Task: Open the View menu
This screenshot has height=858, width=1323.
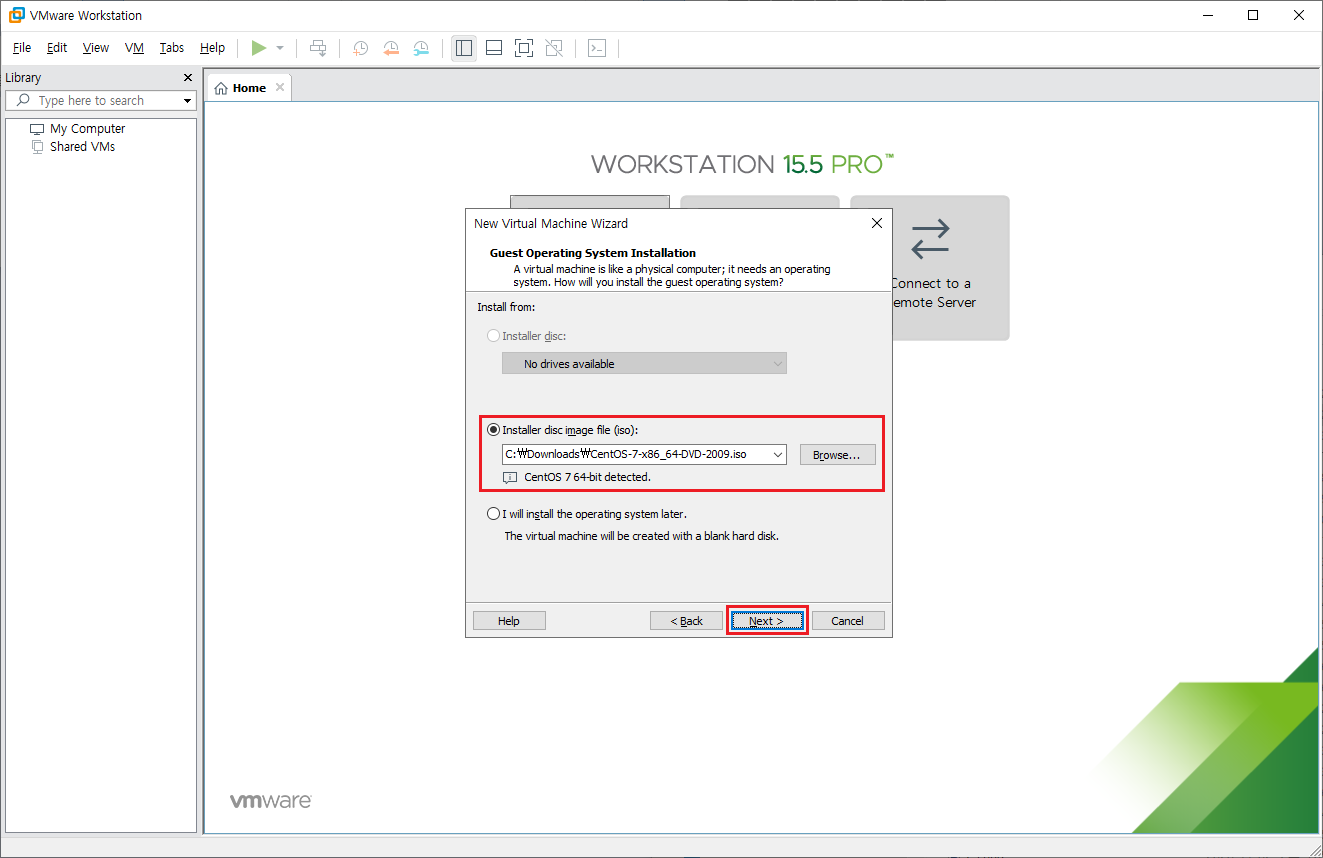Action: click(x=96, y=48)
